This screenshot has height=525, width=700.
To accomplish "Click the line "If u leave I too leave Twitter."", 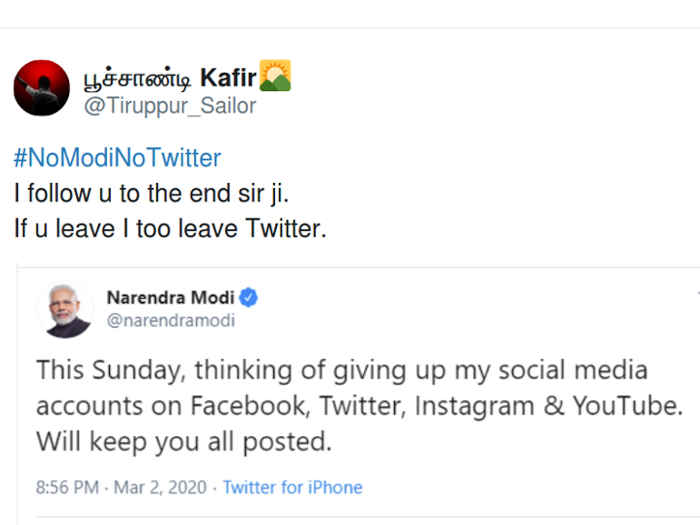I will [170, 228].
